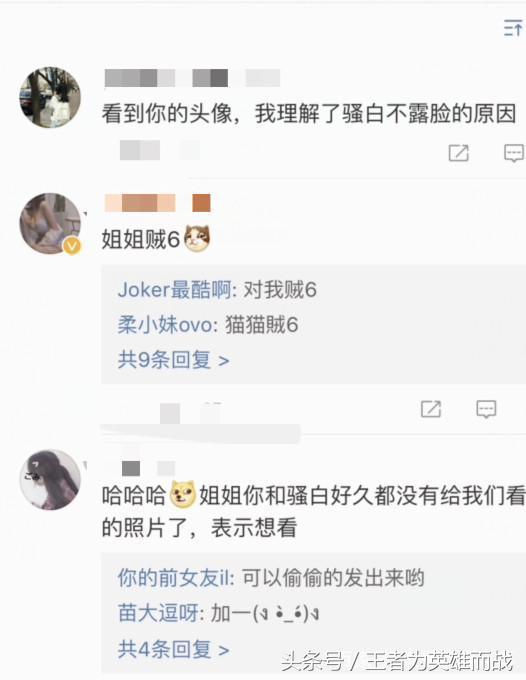Expand 共4条回复 replies
This screenshot has width=526, height=680.
pyautogui.click(x=173, y=649)
